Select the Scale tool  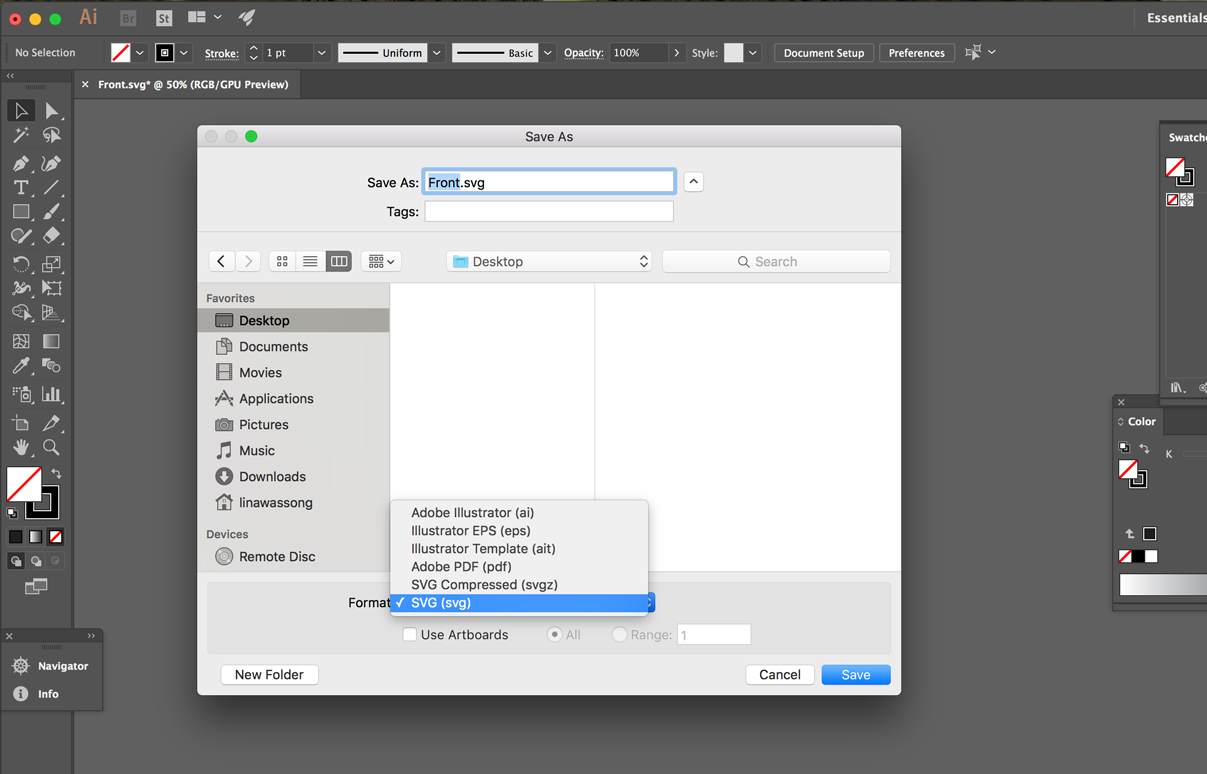pos(51,264)
